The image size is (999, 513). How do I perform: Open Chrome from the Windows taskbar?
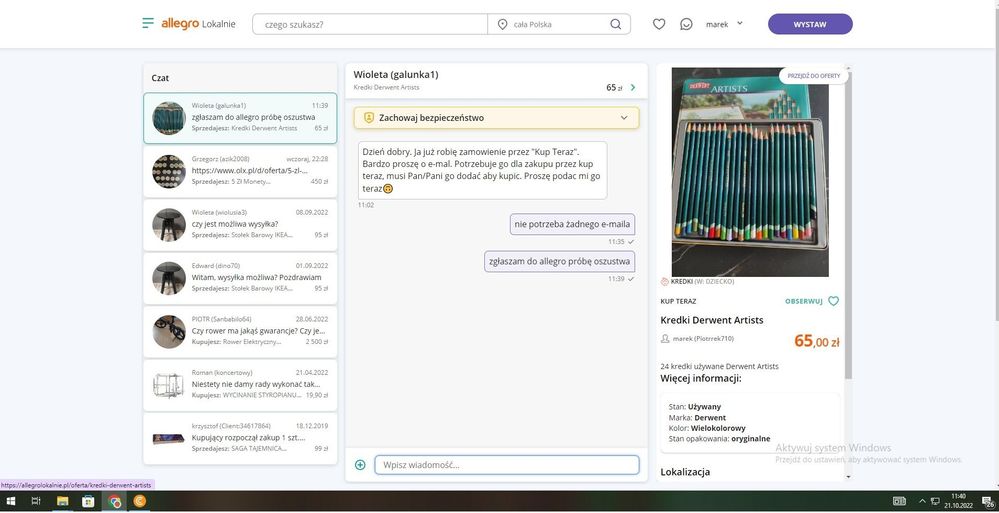[x=116, y=501]
